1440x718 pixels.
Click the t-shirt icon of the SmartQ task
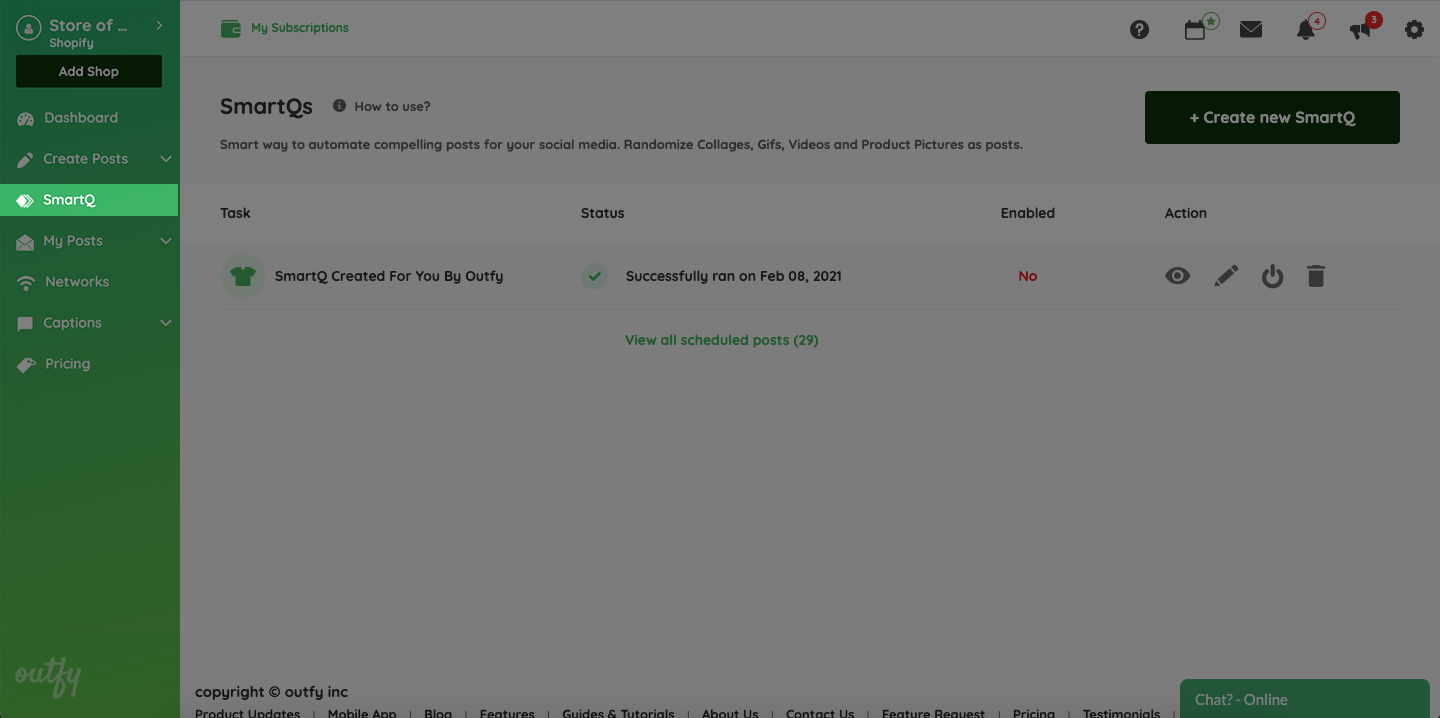point(243,276)
